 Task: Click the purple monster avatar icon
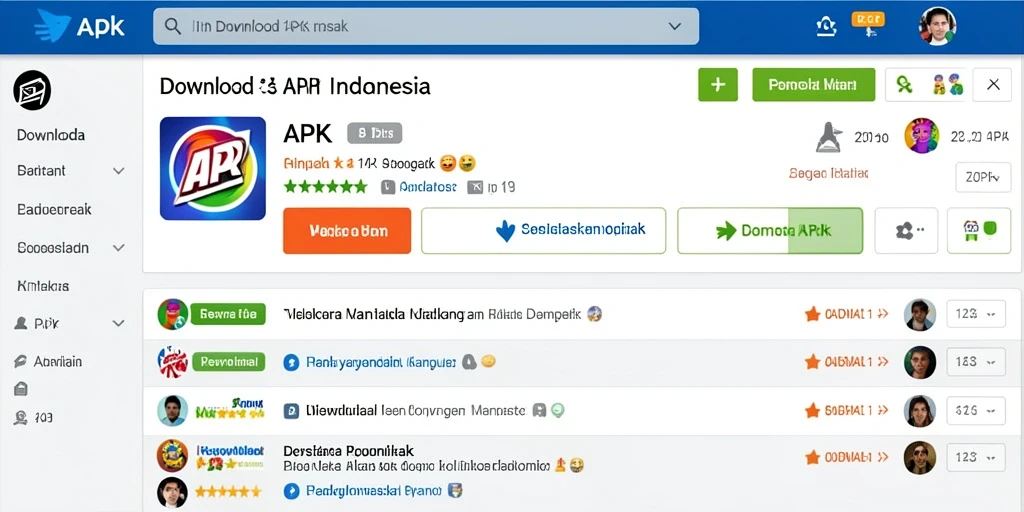coord(922,136)
